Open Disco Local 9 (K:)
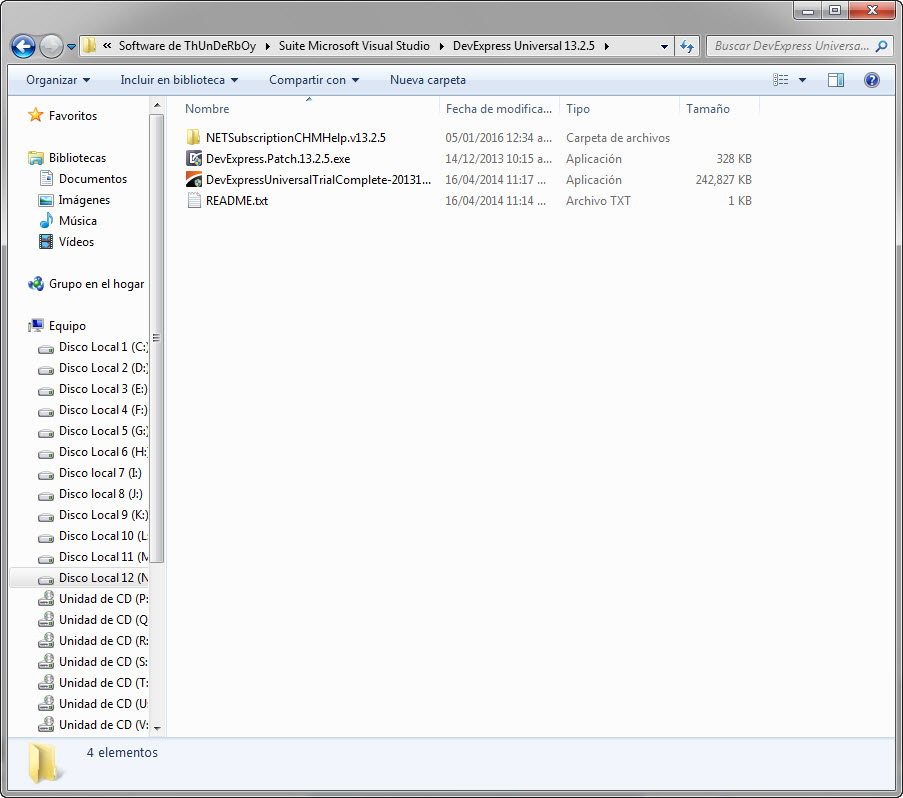The image size is (903, 798). 103,515
